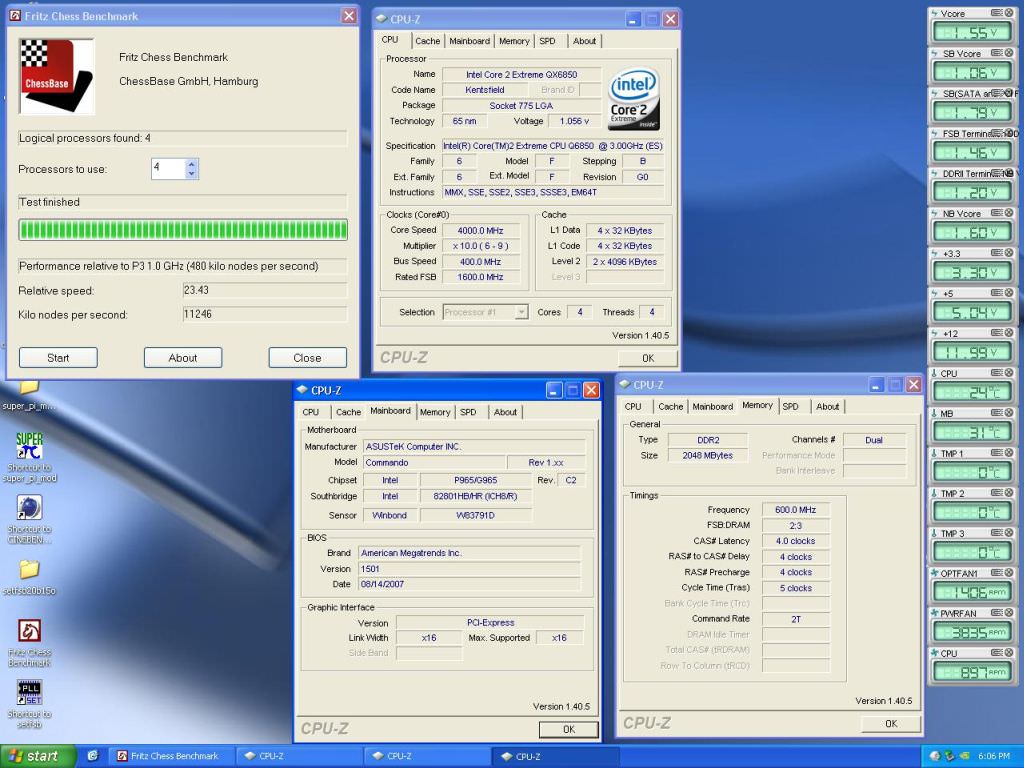1024x768 pixels.
Task: Click the CPU temperature 24°C display
Action: pos(972,392)
